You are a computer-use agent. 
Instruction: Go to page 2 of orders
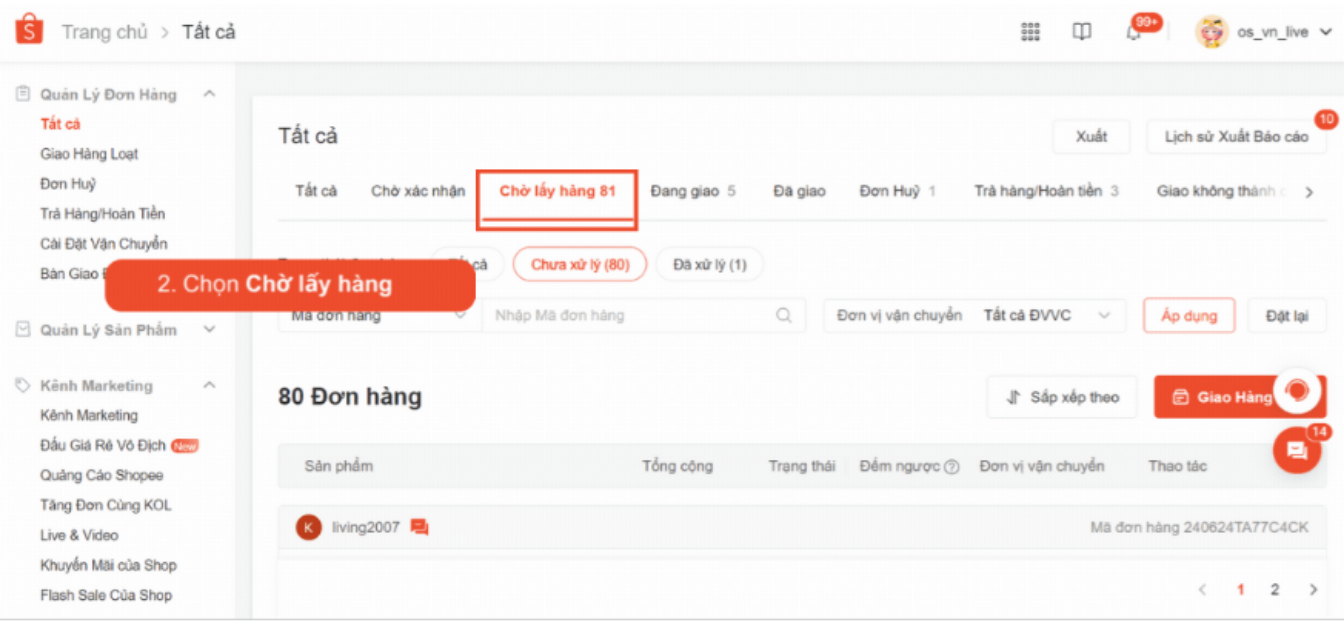click(x=1274, y=590)
